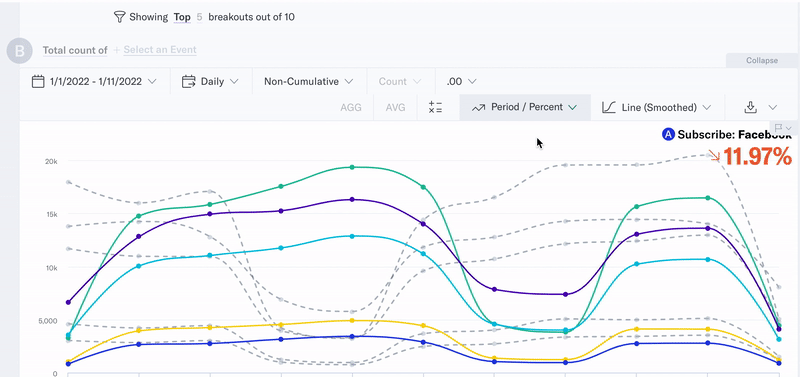The image size is (800, 377).
Task: Click the 11.97% change value
Action: (x=757, y=158)
